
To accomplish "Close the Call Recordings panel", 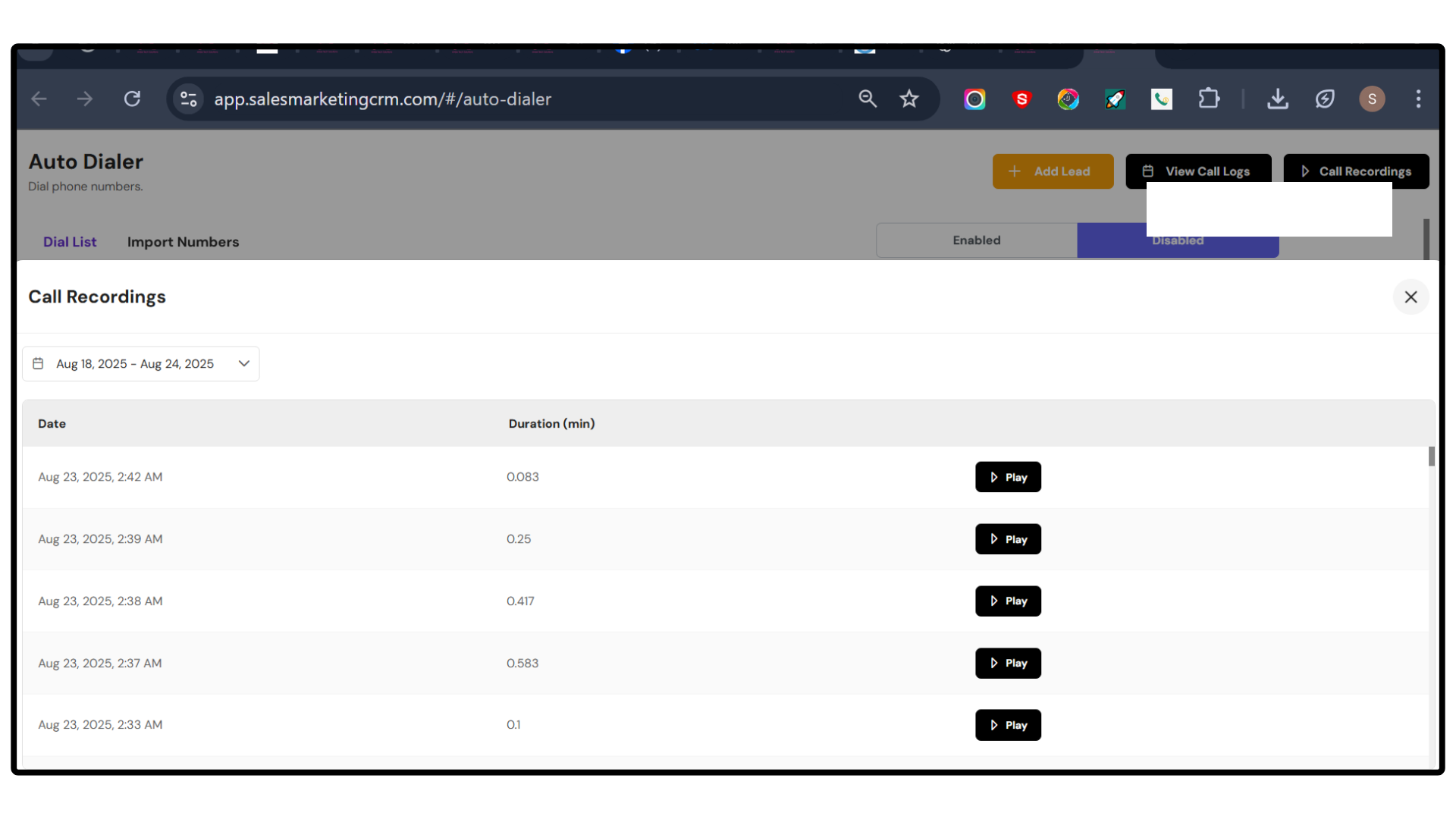I will [x=1410, y=297].
